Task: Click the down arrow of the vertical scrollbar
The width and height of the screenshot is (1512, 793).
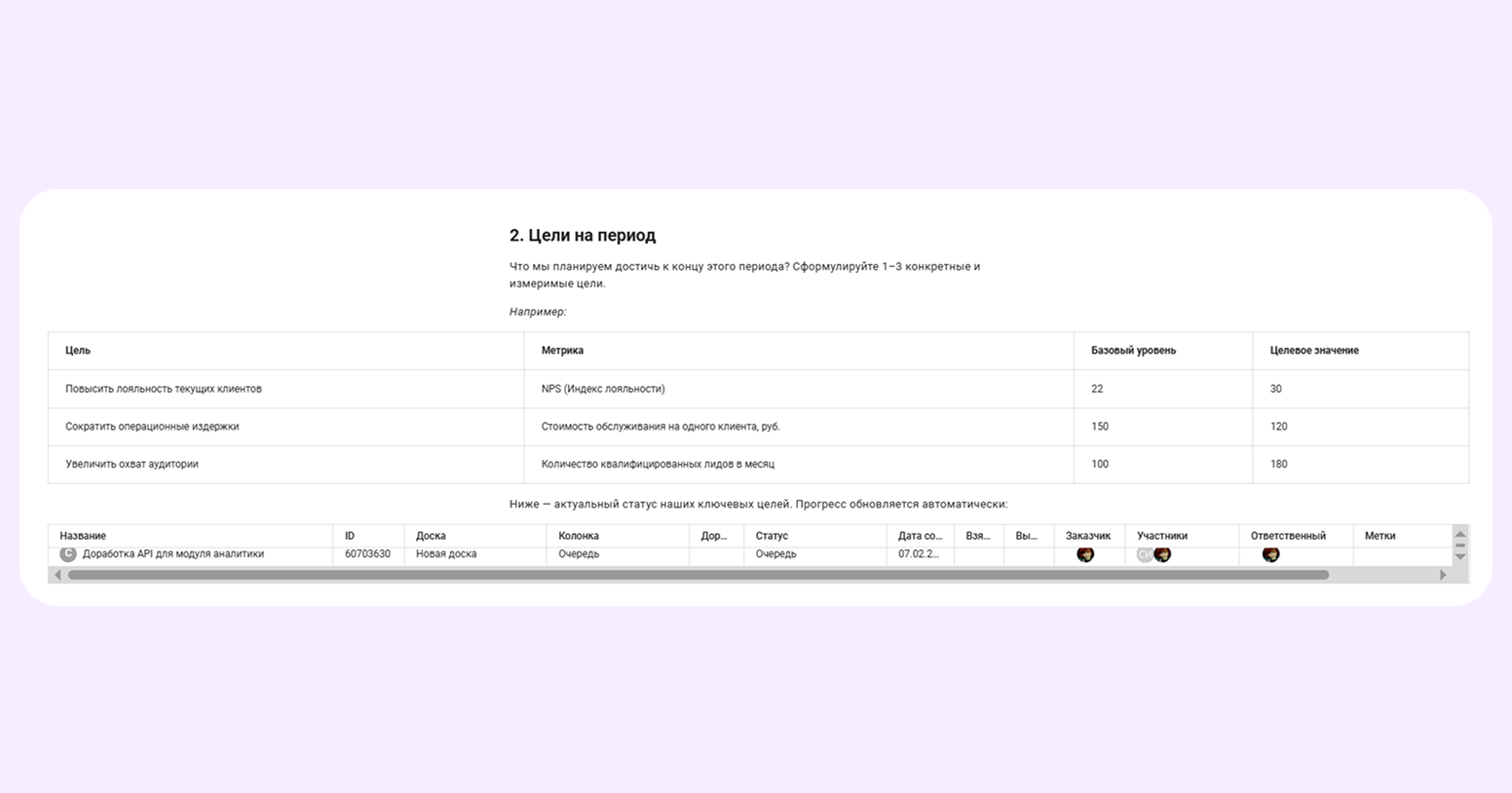Action: pyautogui.click(x=1459, y=557)
